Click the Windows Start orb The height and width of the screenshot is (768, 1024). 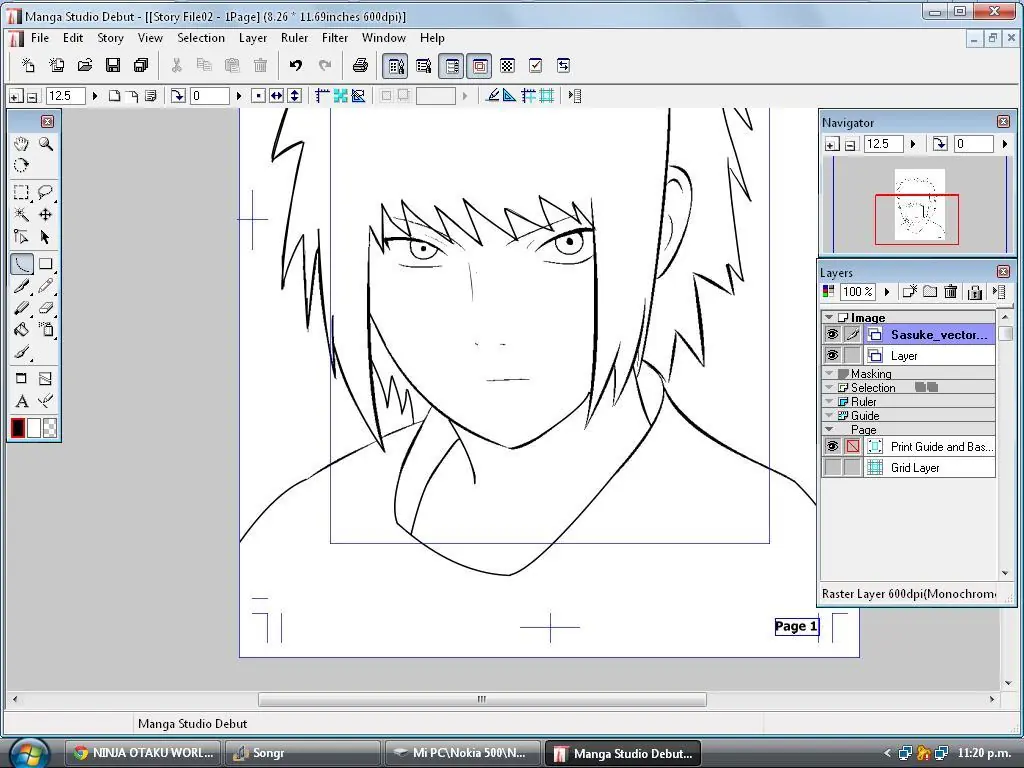(29, 753)
